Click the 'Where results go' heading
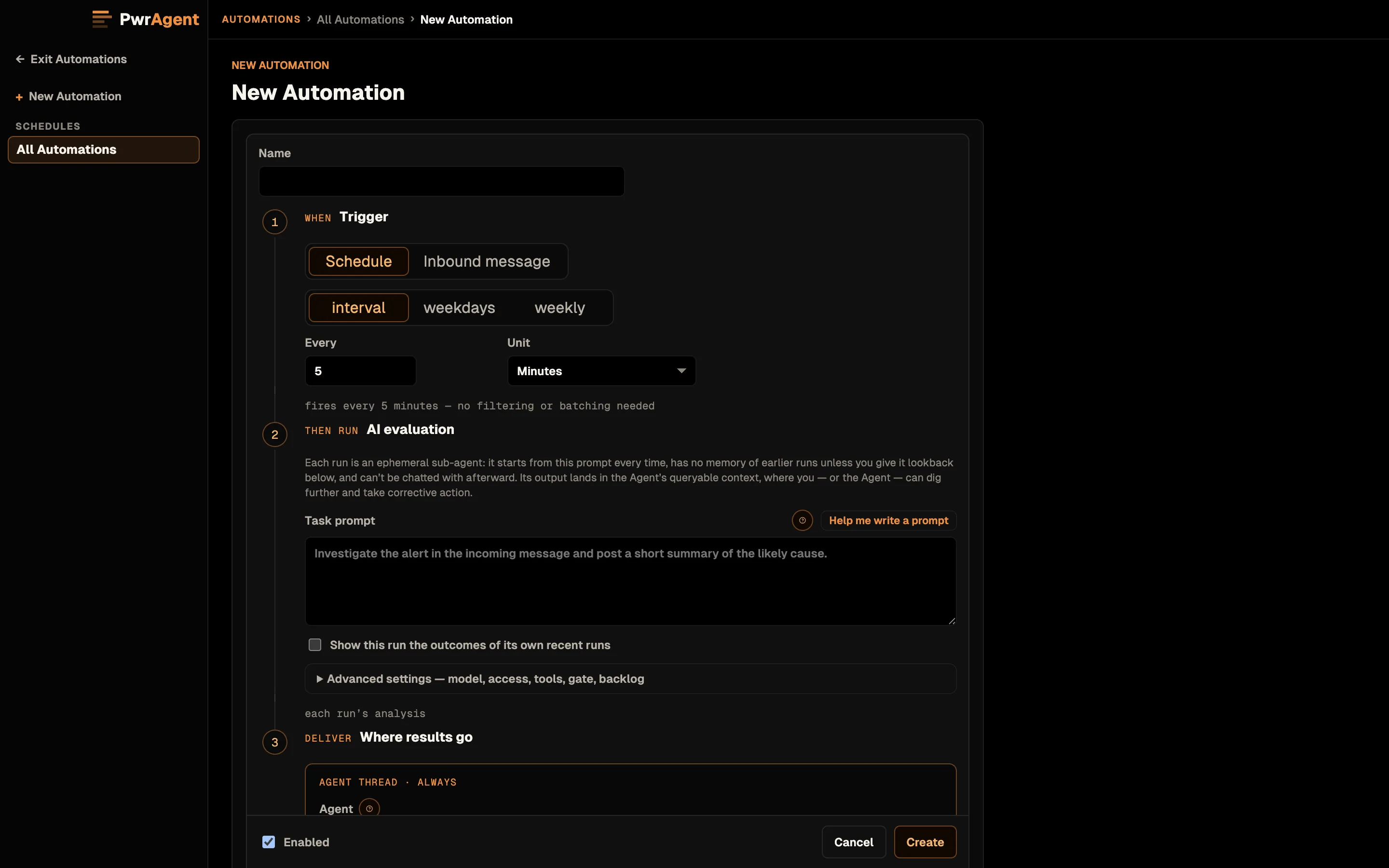Screen dimensions: 1389x868 [416, 737]
